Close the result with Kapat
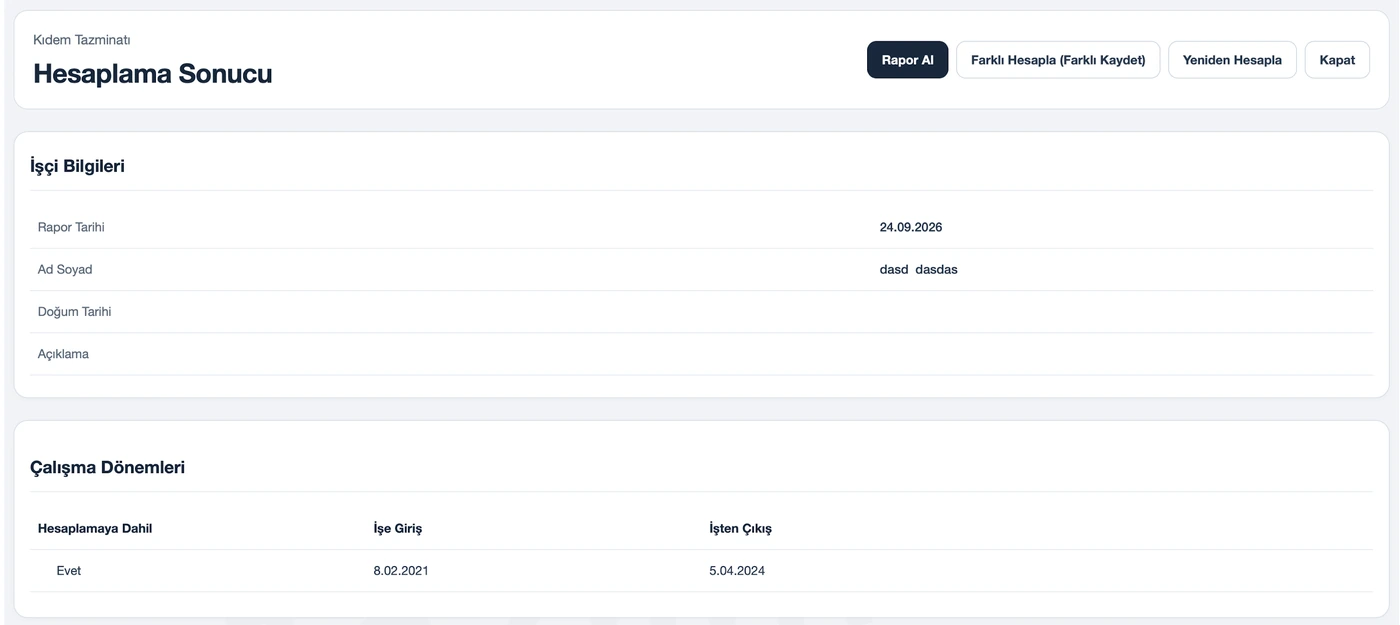This screenshot has height=625, width=1400. click(x=1337, y=60)
